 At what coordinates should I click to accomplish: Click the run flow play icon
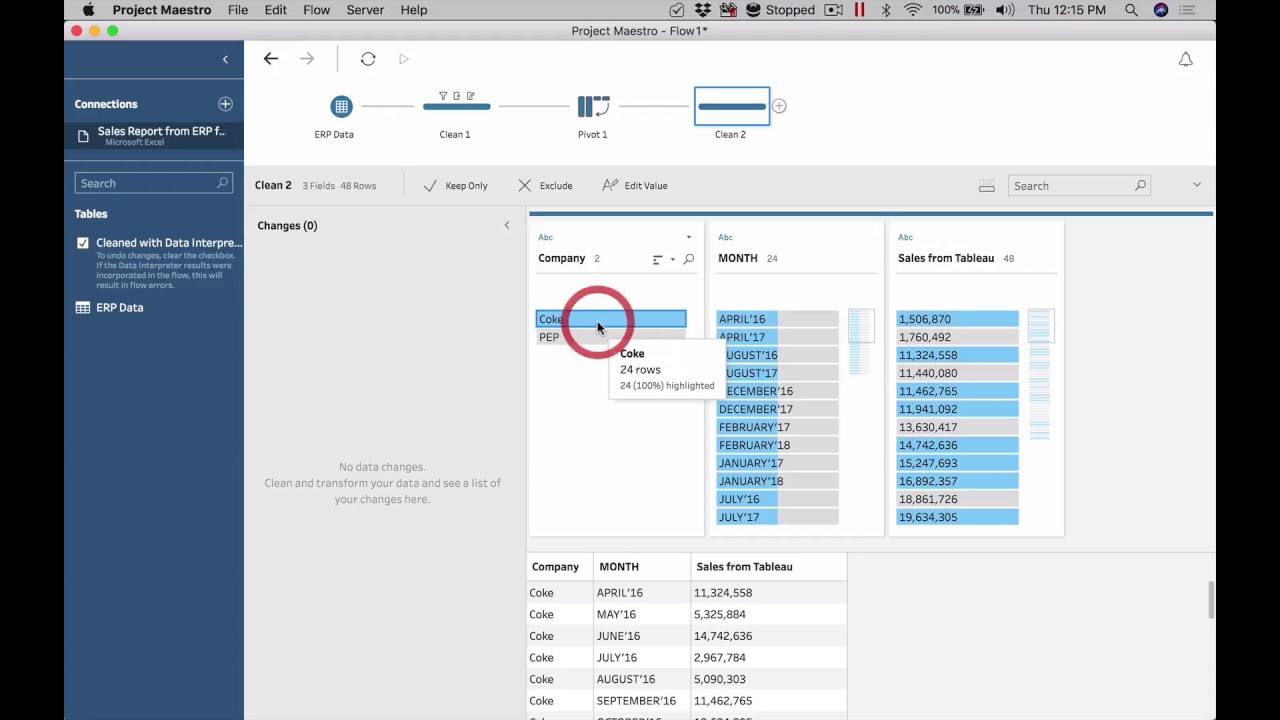coord(404,59)
